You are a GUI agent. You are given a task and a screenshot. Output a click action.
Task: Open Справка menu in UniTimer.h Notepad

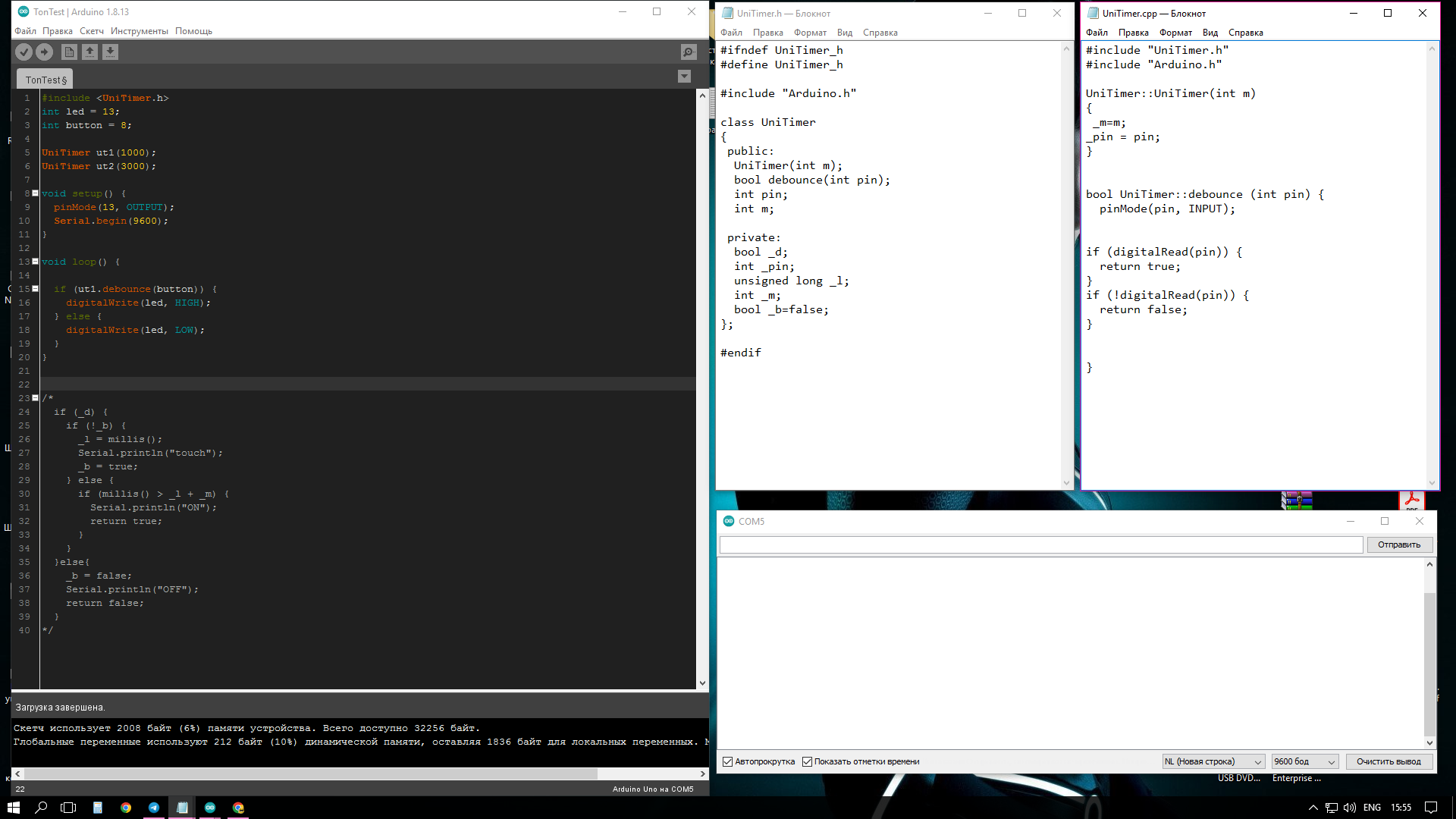tap(880, 33)
